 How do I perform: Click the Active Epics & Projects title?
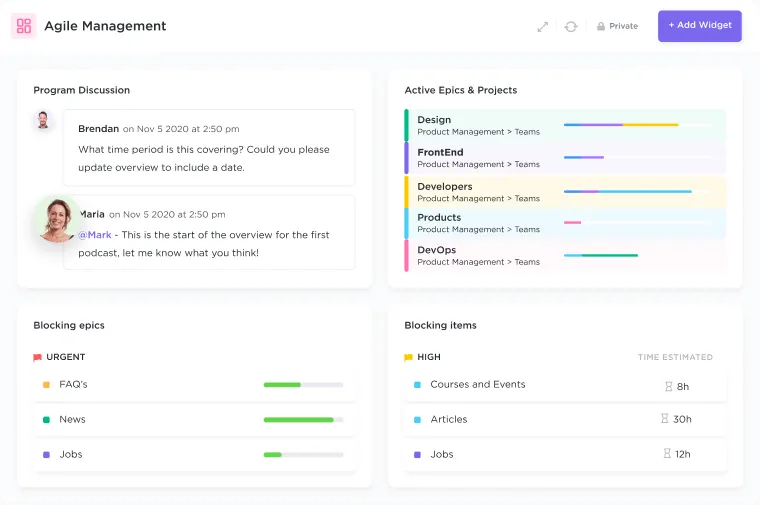tap(460, 90)
